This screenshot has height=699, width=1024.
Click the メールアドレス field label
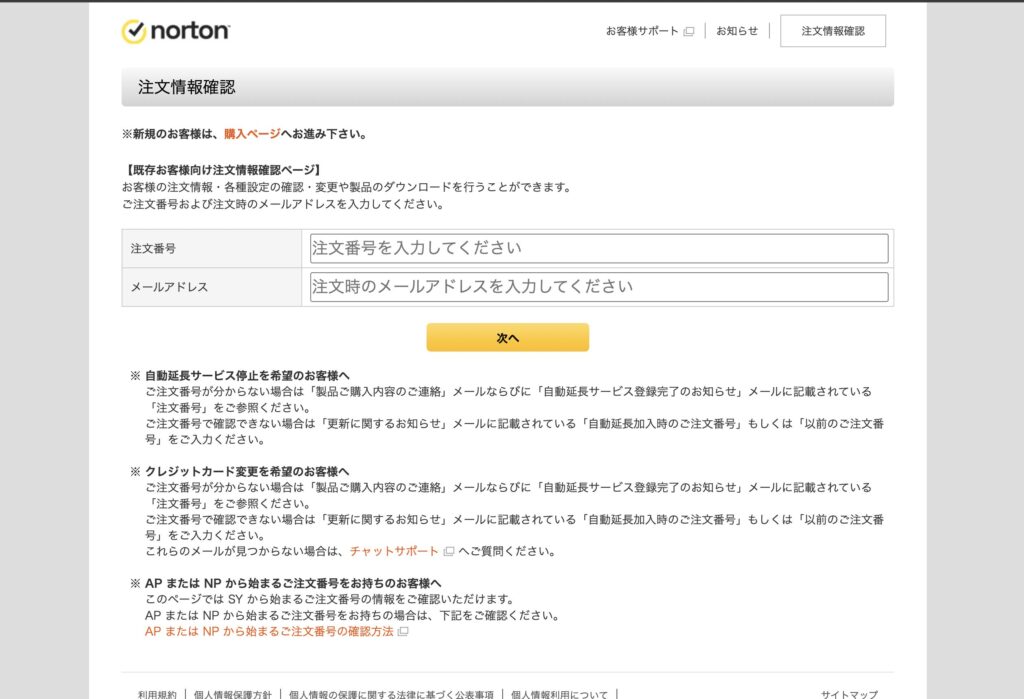(x=169, y=287)
